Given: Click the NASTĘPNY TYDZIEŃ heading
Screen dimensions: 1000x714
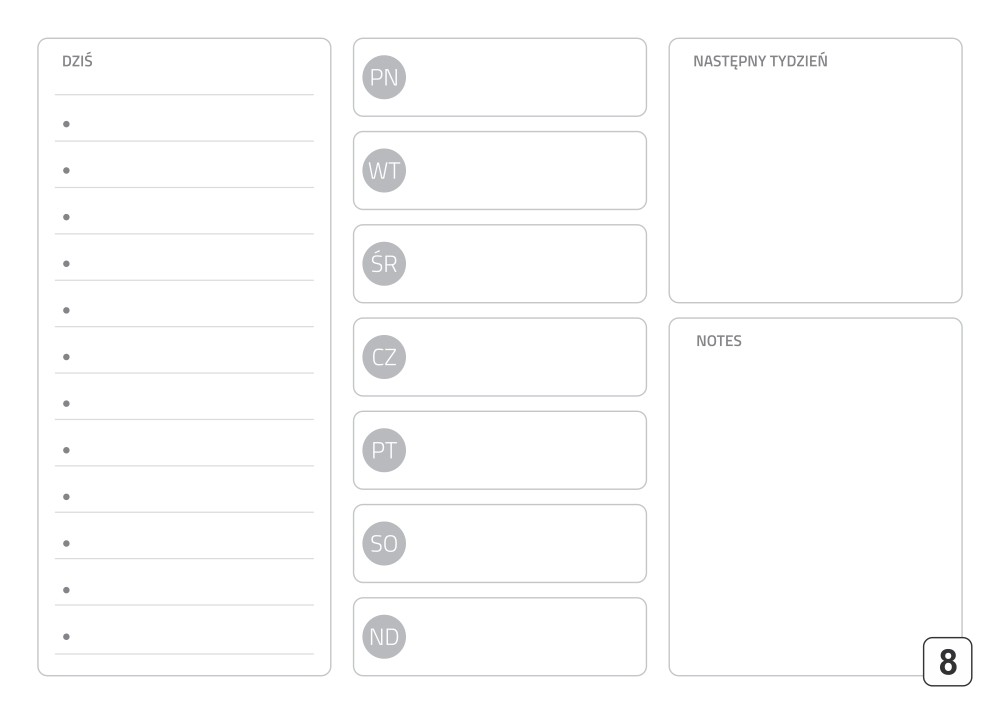Looking at the screenshot, I should point(760,61).
